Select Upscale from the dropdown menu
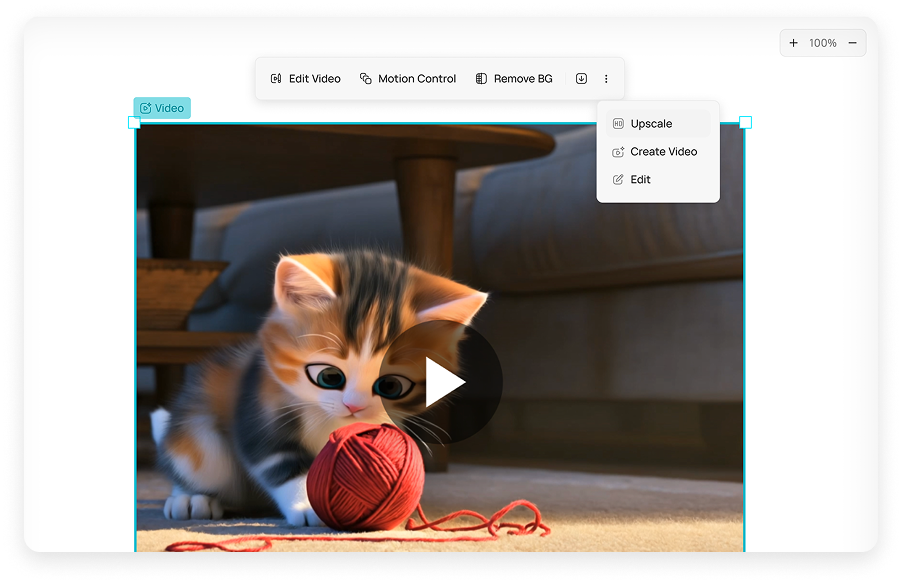 coord(651,124)
